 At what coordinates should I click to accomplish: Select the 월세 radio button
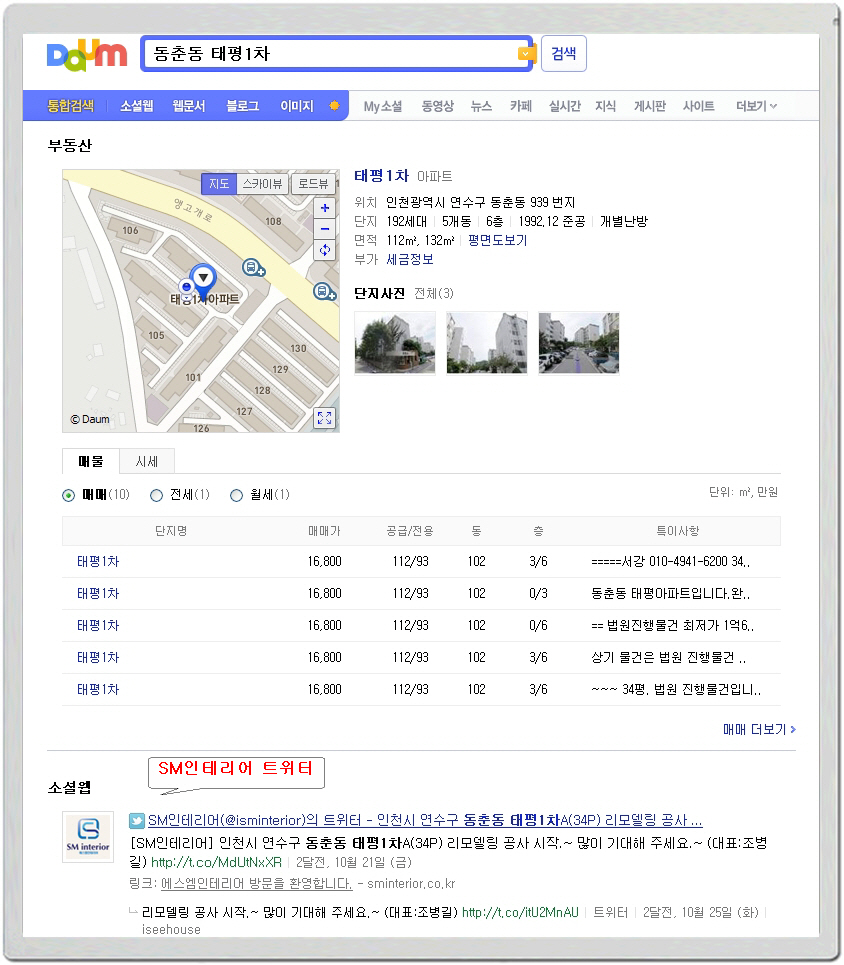click(x=237, y=495)
